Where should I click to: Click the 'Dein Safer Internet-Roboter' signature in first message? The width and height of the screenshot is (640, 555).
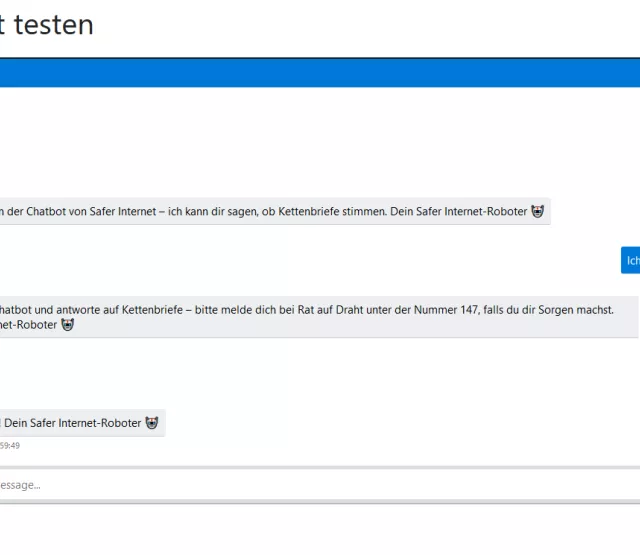(x=454, y=211)
